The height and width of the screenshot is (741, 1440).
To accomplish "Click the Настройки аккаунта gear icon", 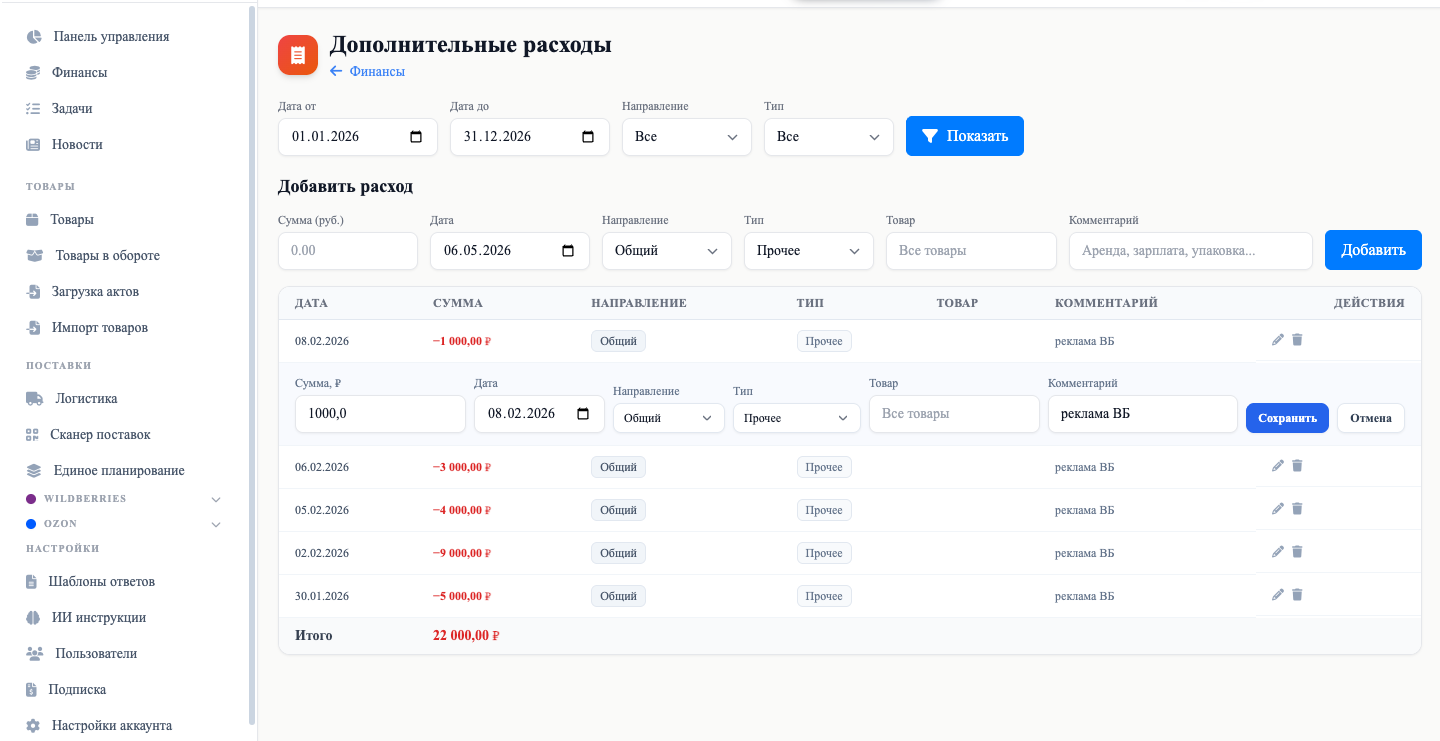I will tap(33, 726).
